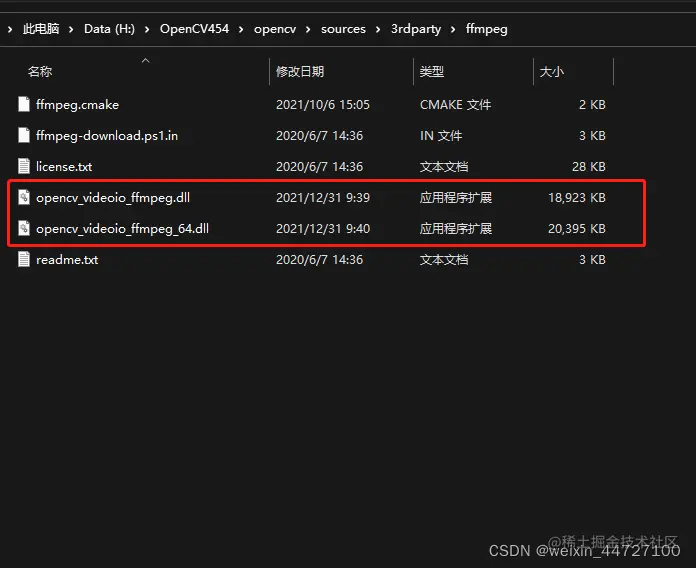Screen dimensions: 696x568
Task: Sort by 大小 column header
Action: tap(552, 71)
